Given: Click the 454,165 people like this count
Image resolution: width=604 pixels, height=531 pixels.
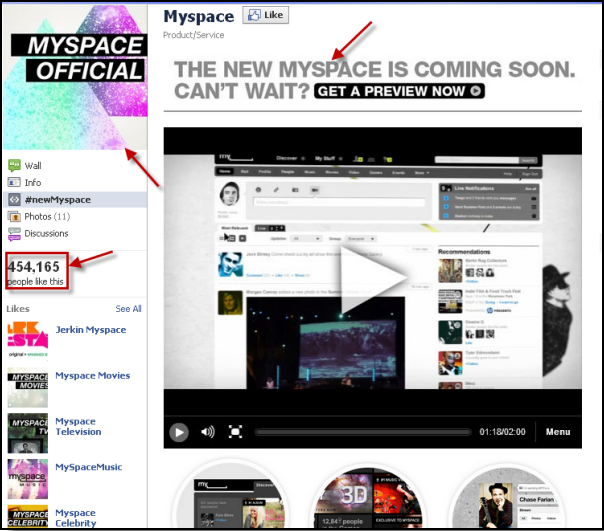Looking at the screenshot, I should (x=37, y=274).
